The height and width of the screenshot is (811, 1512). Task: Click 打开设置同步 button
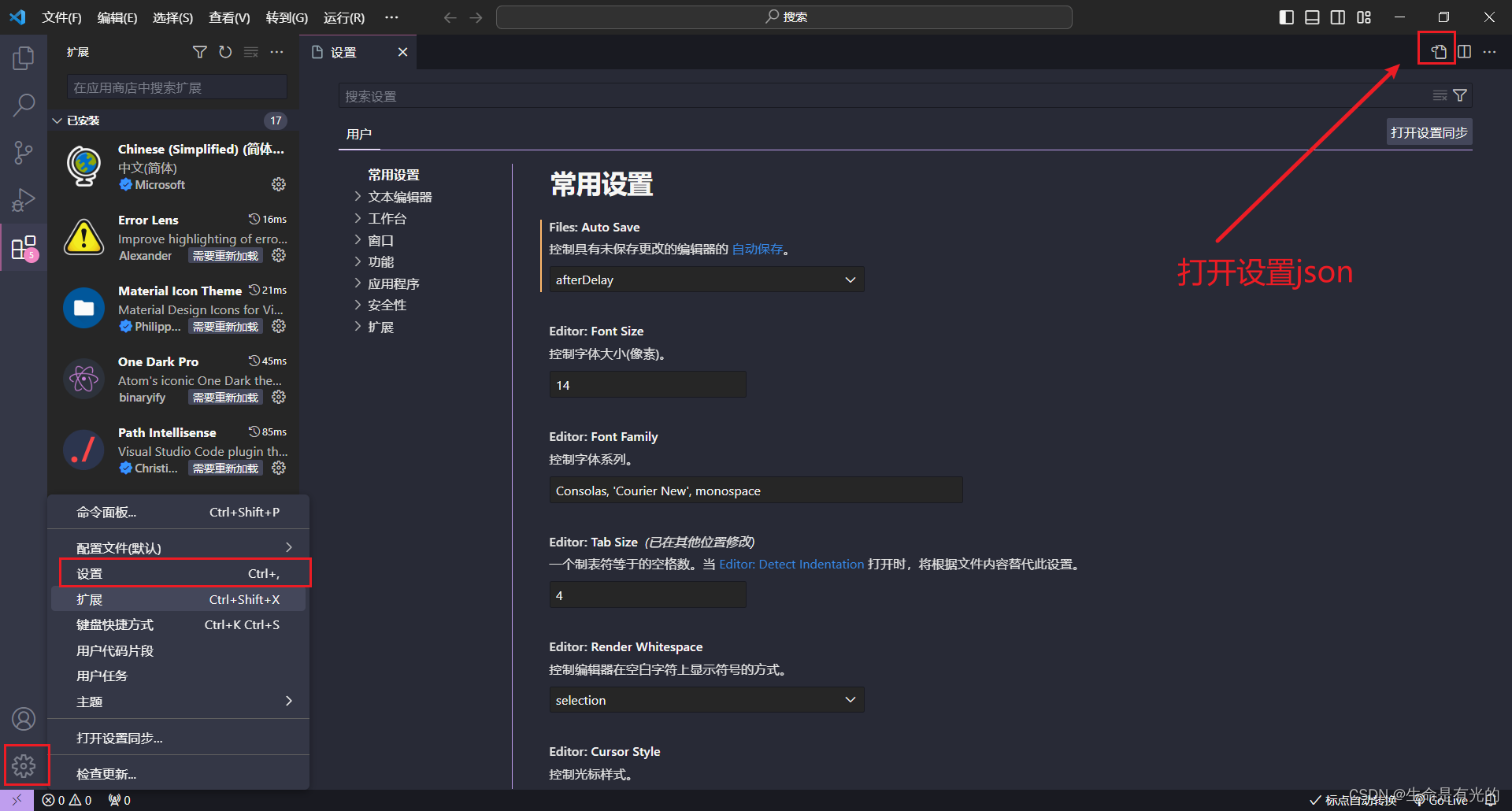click(x=1429, y=132)
